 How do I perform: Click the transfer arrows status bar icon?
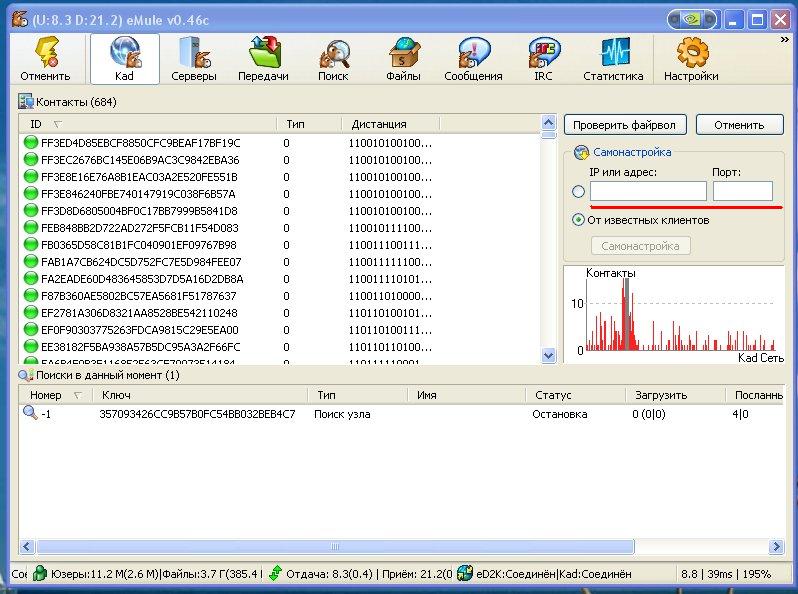(275, 574)
